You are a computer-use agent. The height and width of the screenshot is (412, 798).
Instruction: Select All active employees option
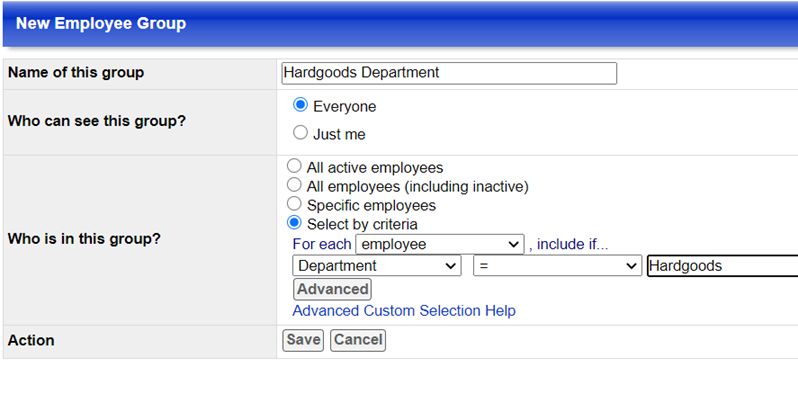tap(294, 167)
